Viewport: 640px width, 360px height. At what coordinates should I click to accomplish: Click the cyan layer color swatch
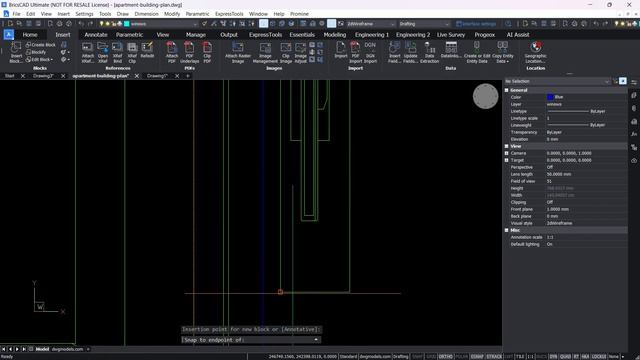click(x=127, y=24)
